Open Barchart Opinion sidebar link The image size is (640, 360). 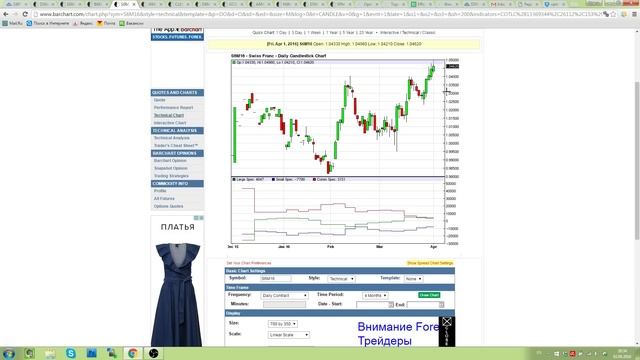170,161
